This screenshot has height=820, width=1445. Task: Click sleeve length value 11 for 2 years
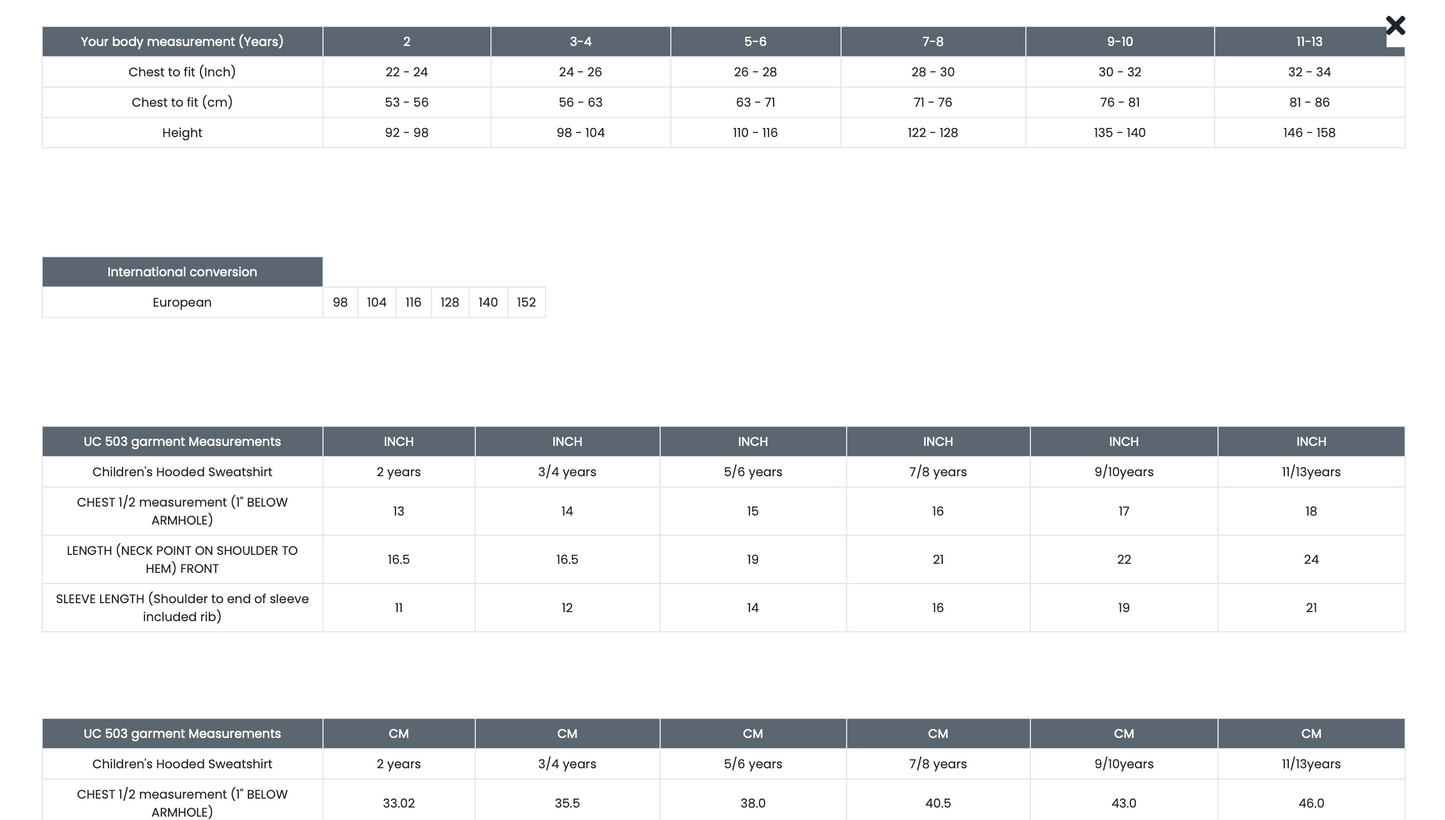click(x=398, y=608)
